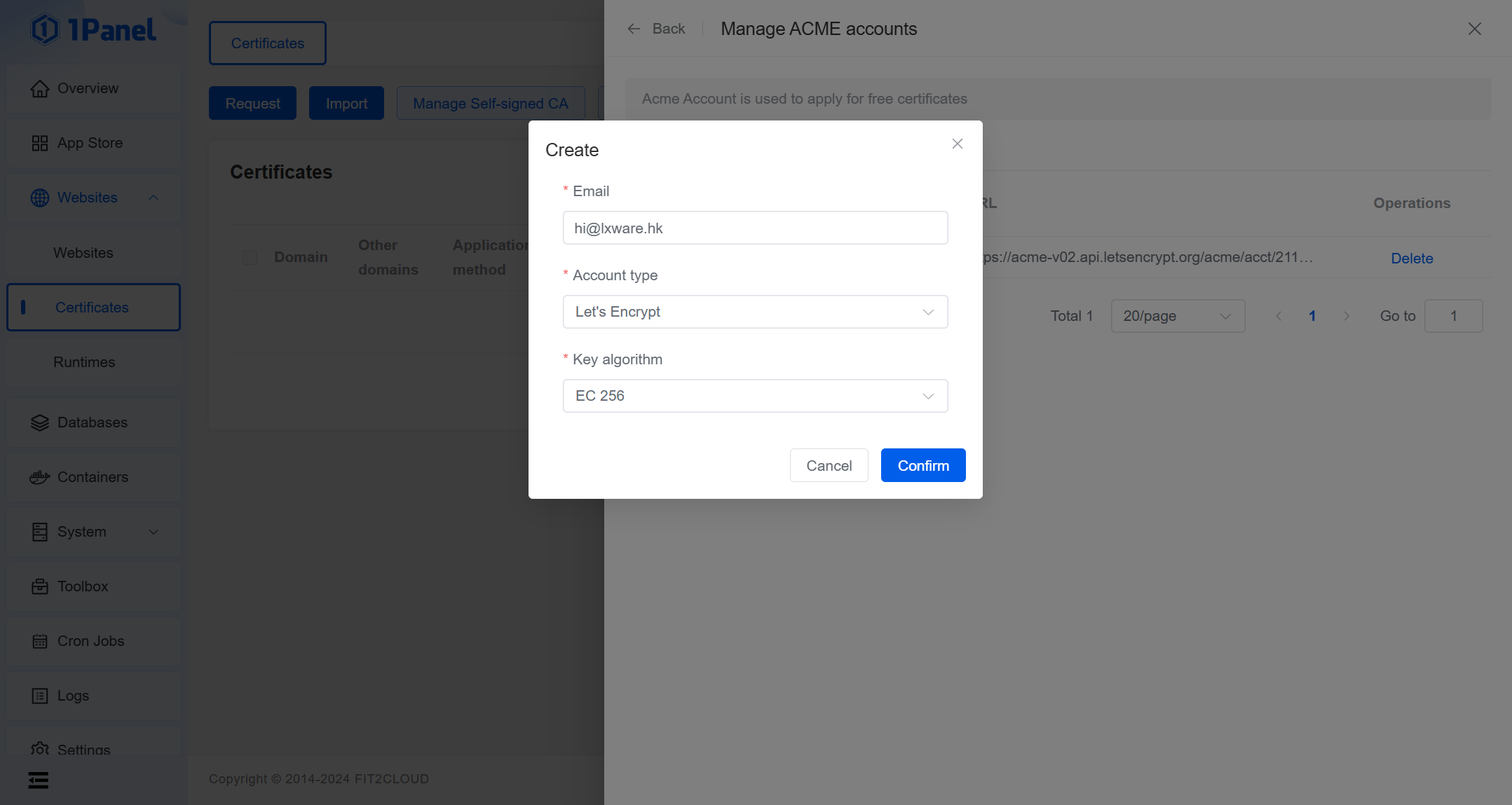
Task: Select the Certificates tab at top
Action: tap(268, 43)
